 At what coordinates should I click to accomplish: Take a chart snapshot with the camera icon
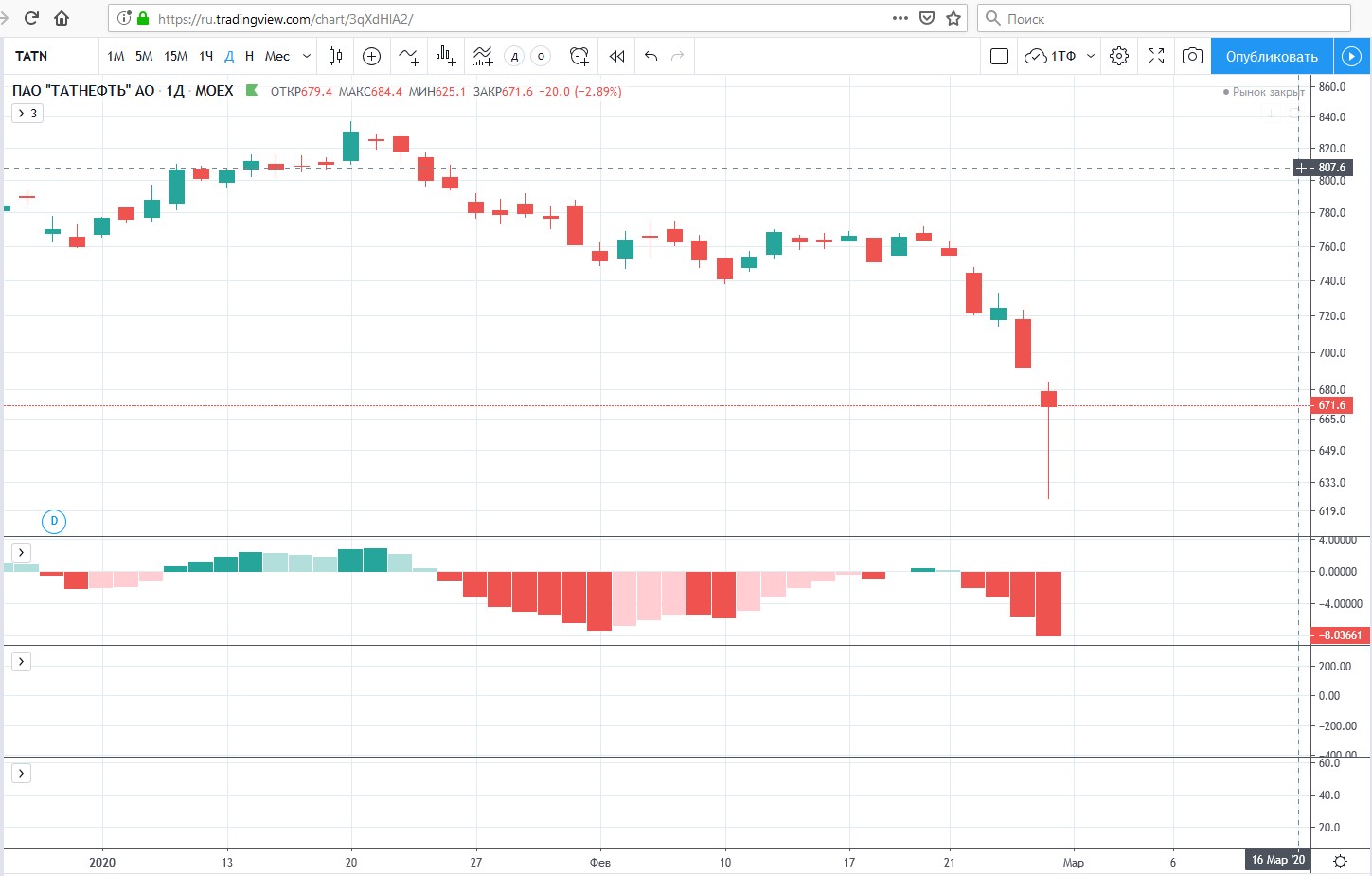[x=1193, y=56]
